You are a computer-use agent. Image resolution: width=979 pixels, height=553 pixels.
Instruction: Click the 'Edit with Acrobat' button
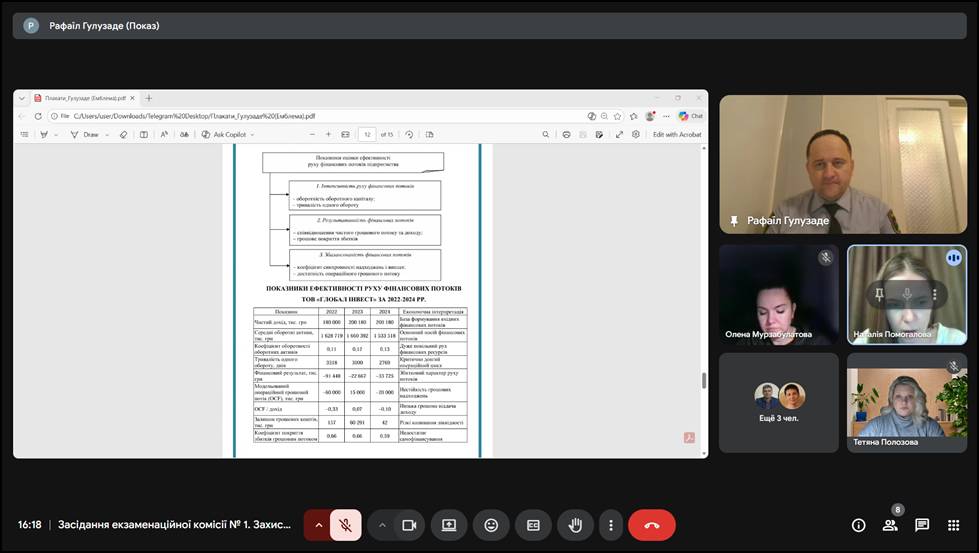pyautogui.click(x=677, y=134)
